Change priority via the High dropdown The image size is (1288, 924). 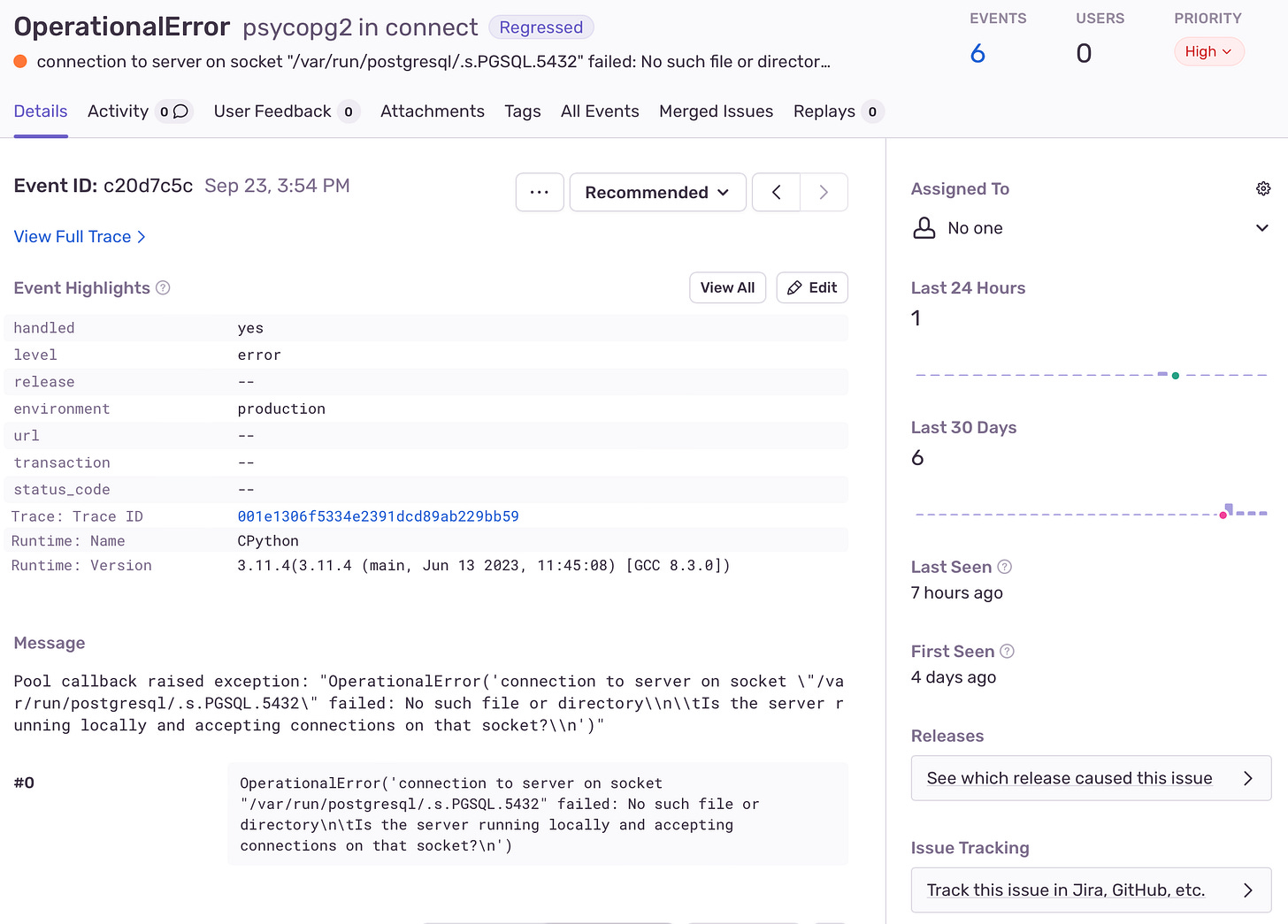point(1208,51)
